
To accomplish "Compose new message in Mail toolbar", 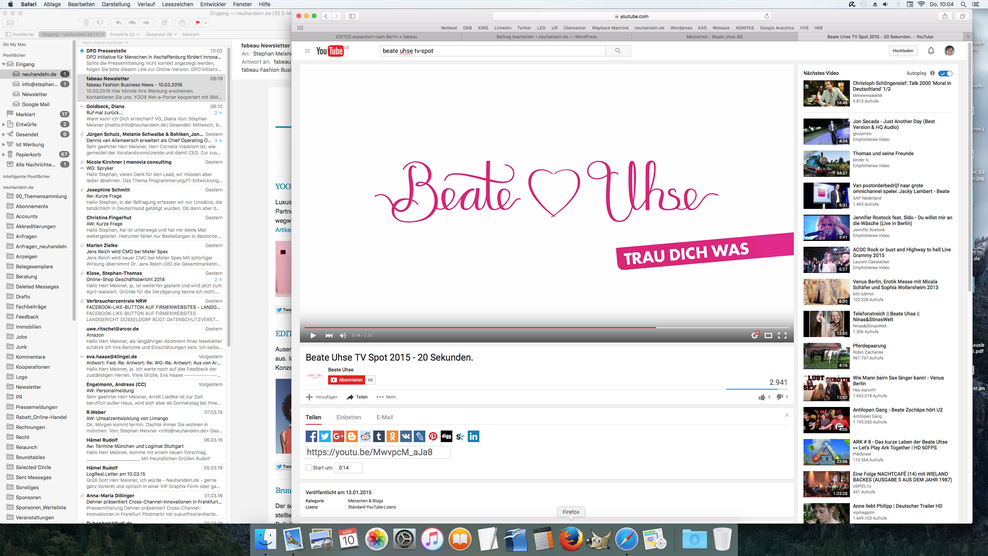I will click(x=164, y=23).
